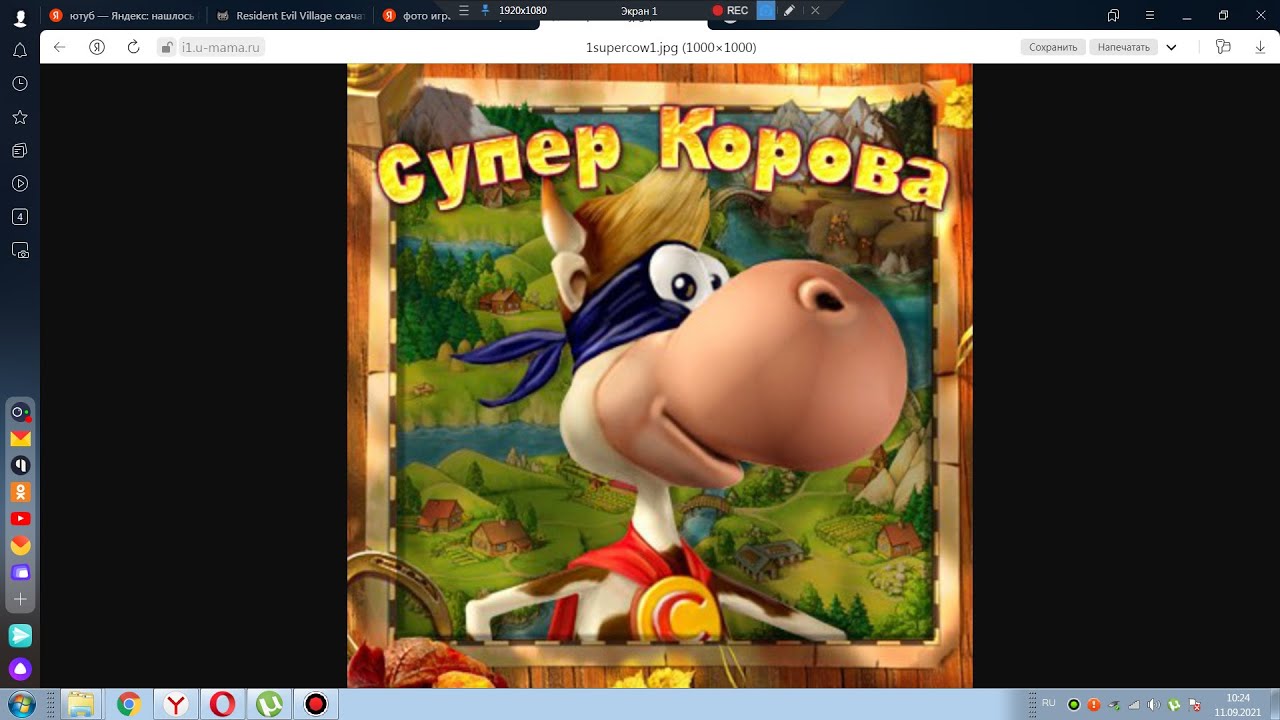Image resolution: width=1280 pixels, height=720 pixels.
Task: Click the Напечатать button
Action: [1123, 47]
